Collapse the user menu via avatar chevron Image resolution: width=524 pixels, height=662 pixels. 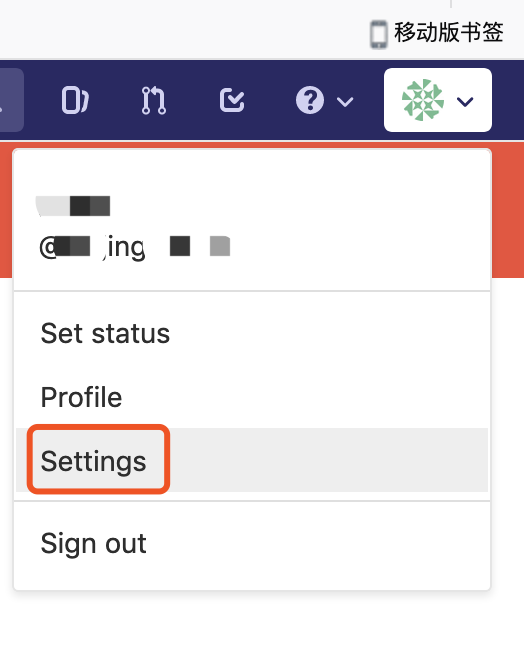pyautogui.click(x=465, y=101)
